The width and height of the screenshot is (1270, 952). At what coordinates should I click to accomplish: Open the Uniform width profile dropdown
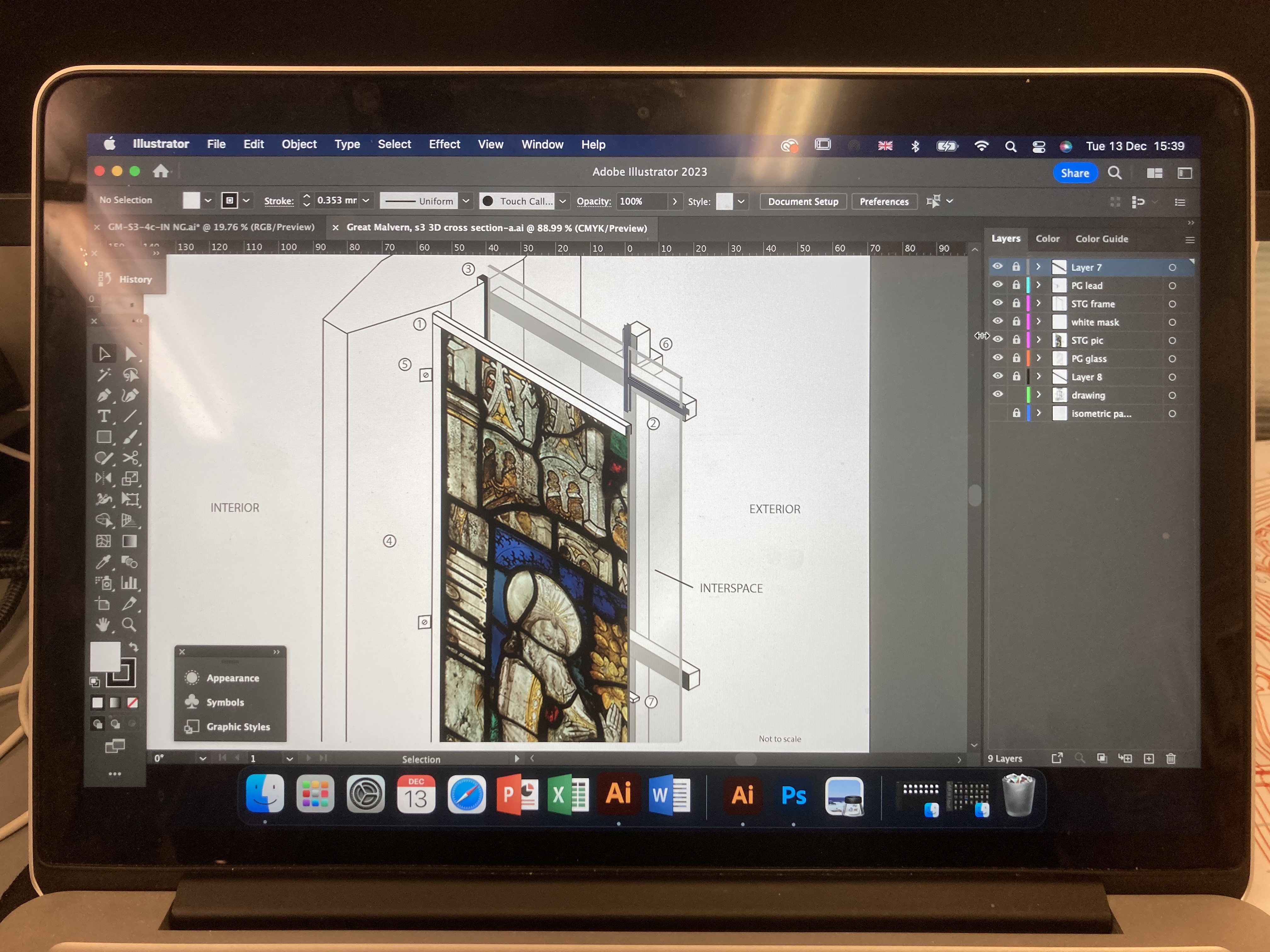(466, 201)
